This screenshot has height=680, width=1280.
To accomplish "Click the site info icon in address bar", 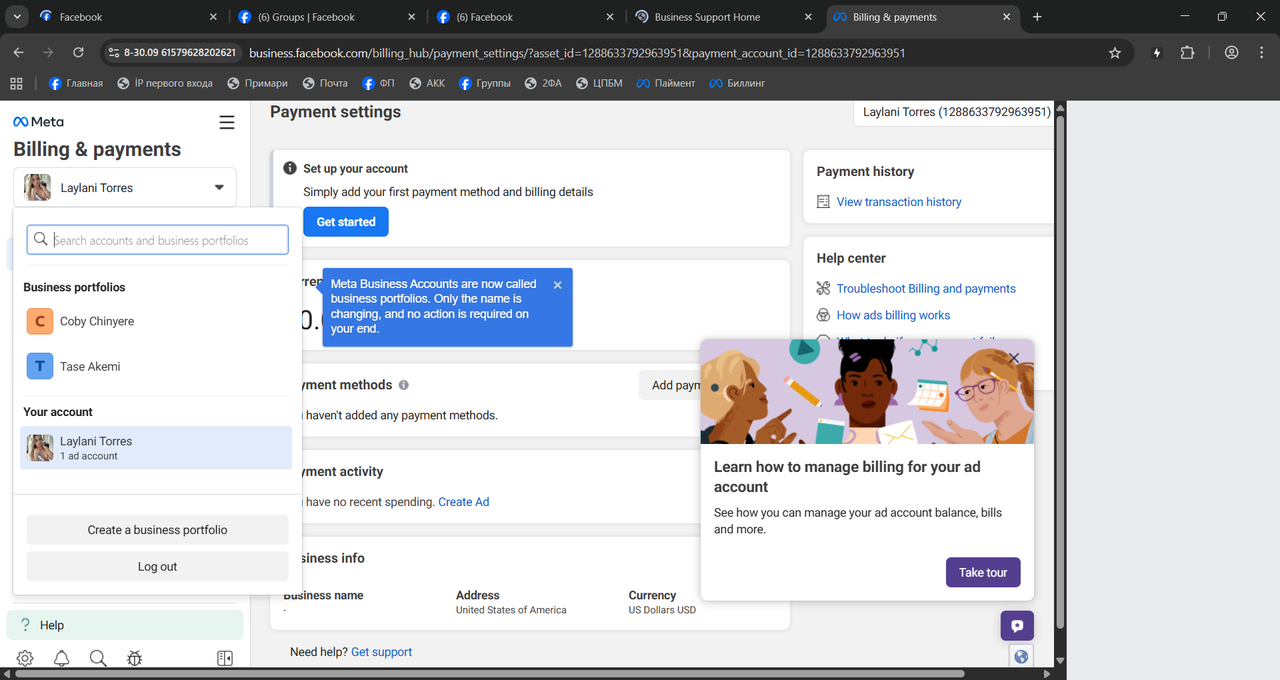I will point(114,53).
